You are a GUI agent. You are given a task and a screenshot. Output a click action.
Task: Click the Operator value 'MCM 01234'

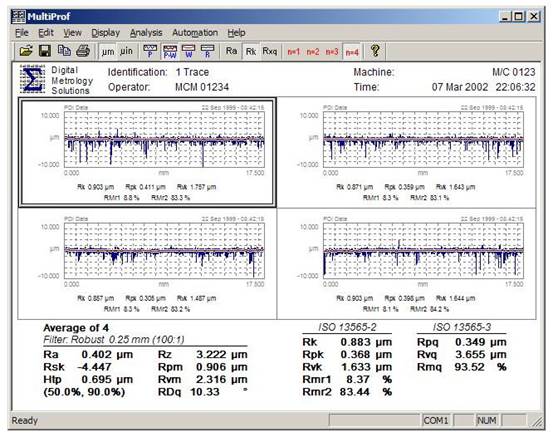[x=202, y=87]
